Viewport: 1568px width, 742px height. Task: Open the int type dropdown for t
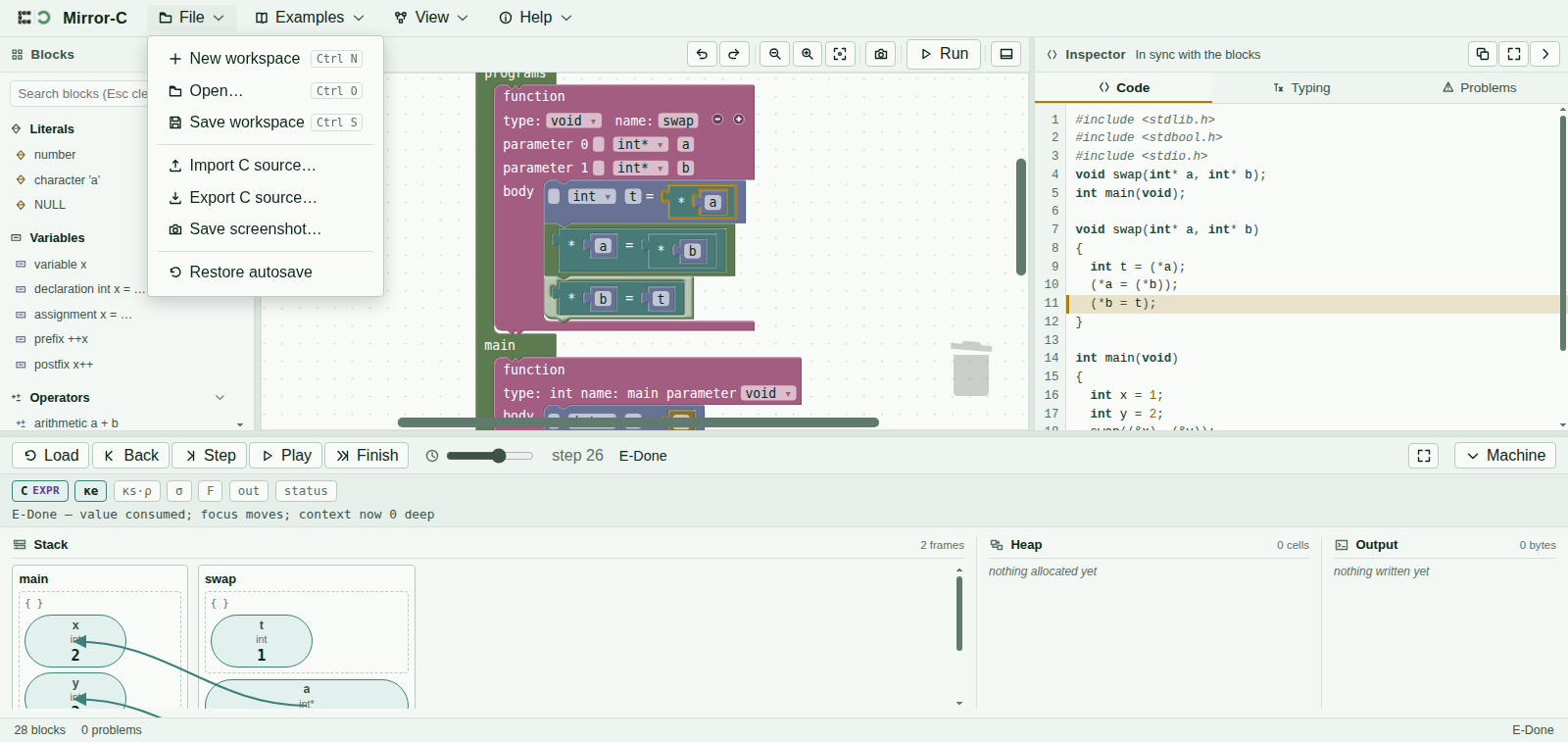tap(592, 196)
